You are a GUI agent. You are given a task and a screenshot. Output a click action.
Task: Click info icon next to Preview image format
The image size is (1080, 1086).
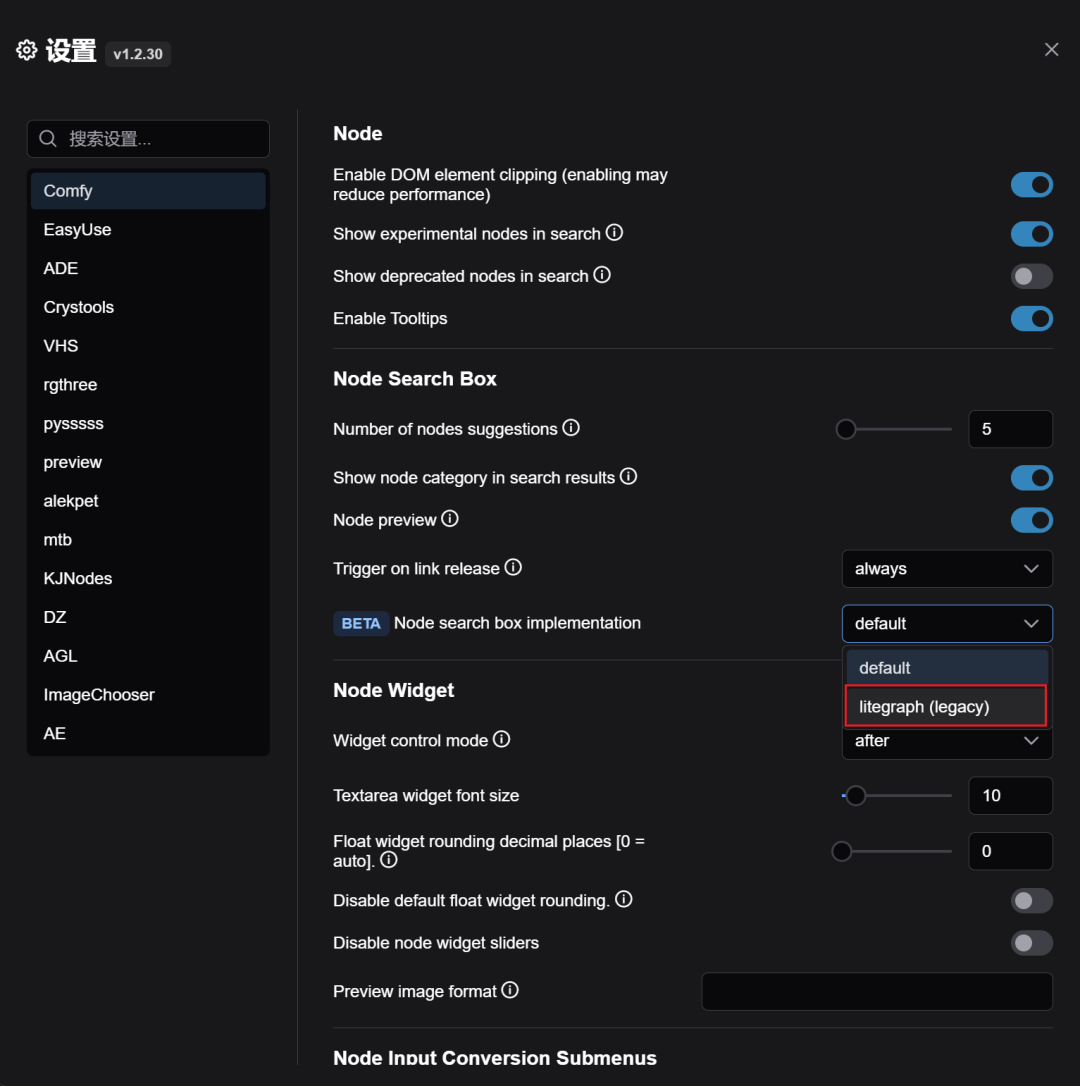pyautogui.click(x=510, y=991)
